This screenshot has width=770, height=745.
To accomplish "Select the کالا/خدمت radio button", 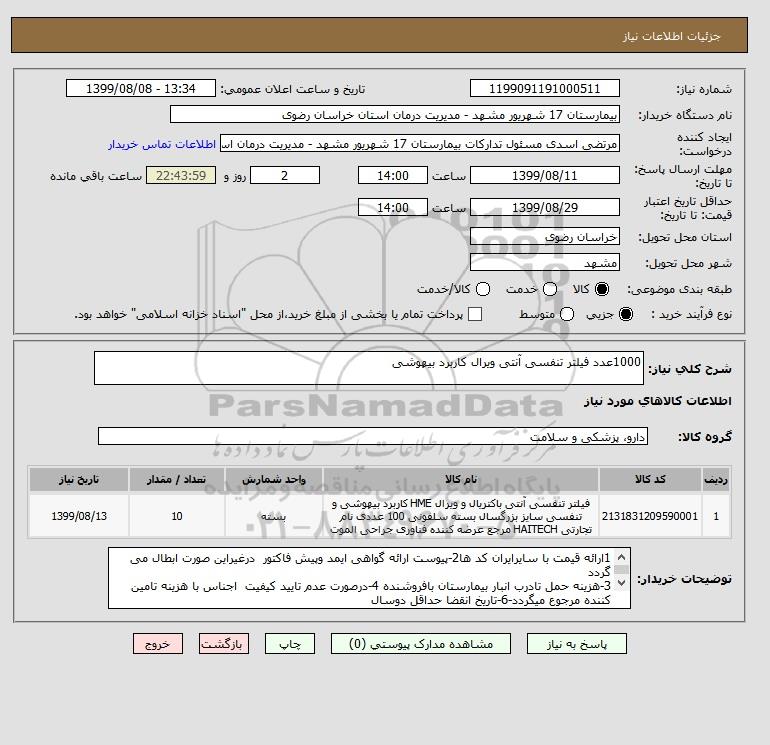I will coord(483,289).
